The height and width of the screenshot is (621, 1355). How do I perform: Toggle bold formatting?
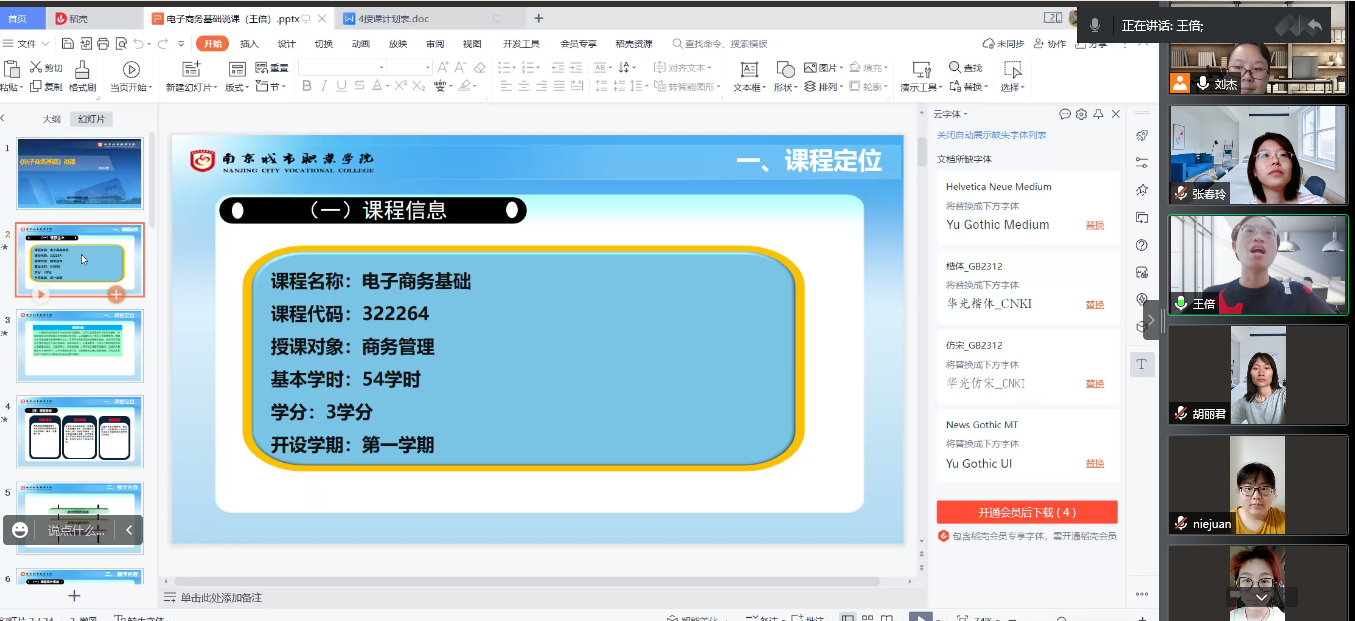coord(307,86)
